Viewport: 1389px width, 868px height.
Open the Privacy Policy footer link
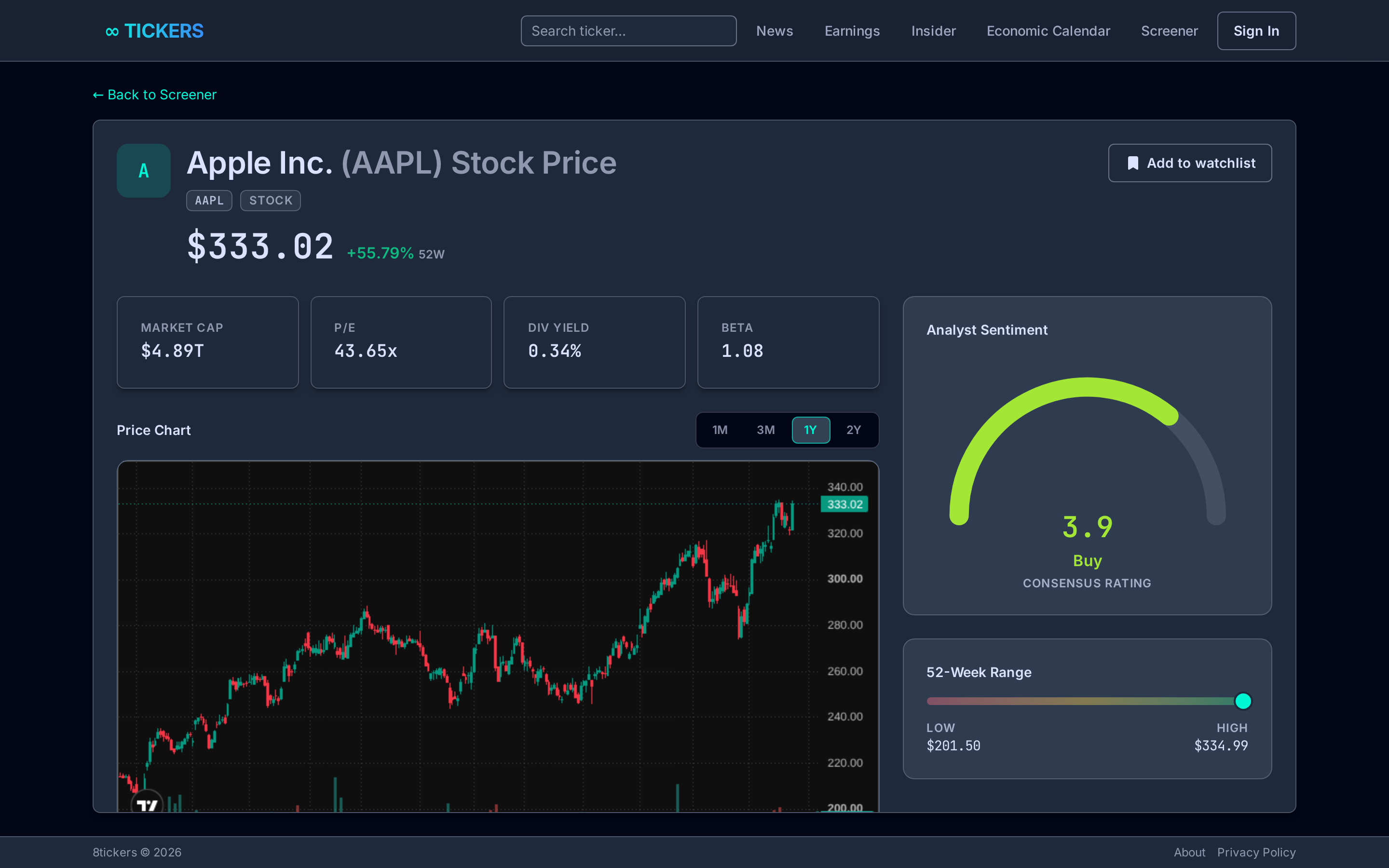click(x=1256, y=853)
